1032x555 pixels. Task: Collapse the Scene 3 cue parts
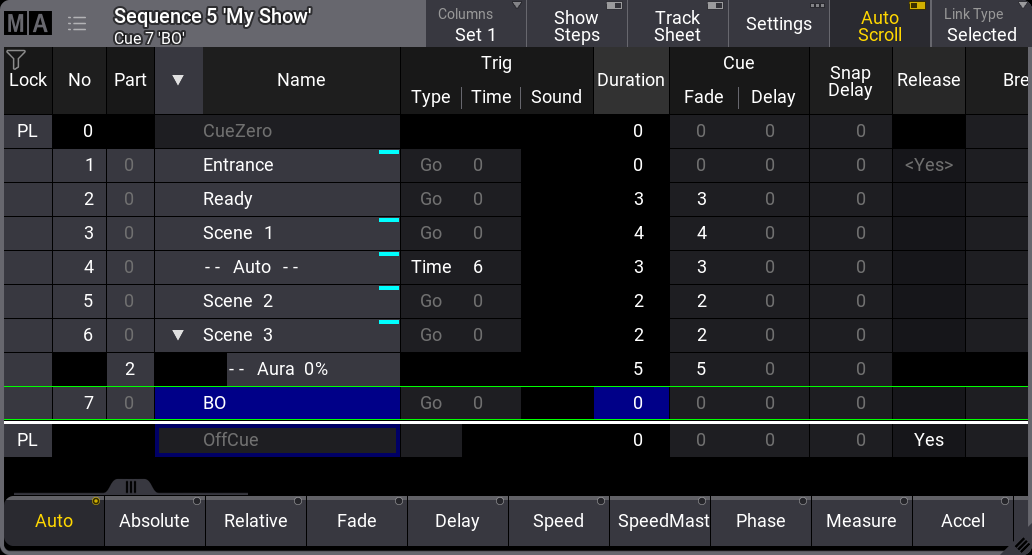point(178,335)
